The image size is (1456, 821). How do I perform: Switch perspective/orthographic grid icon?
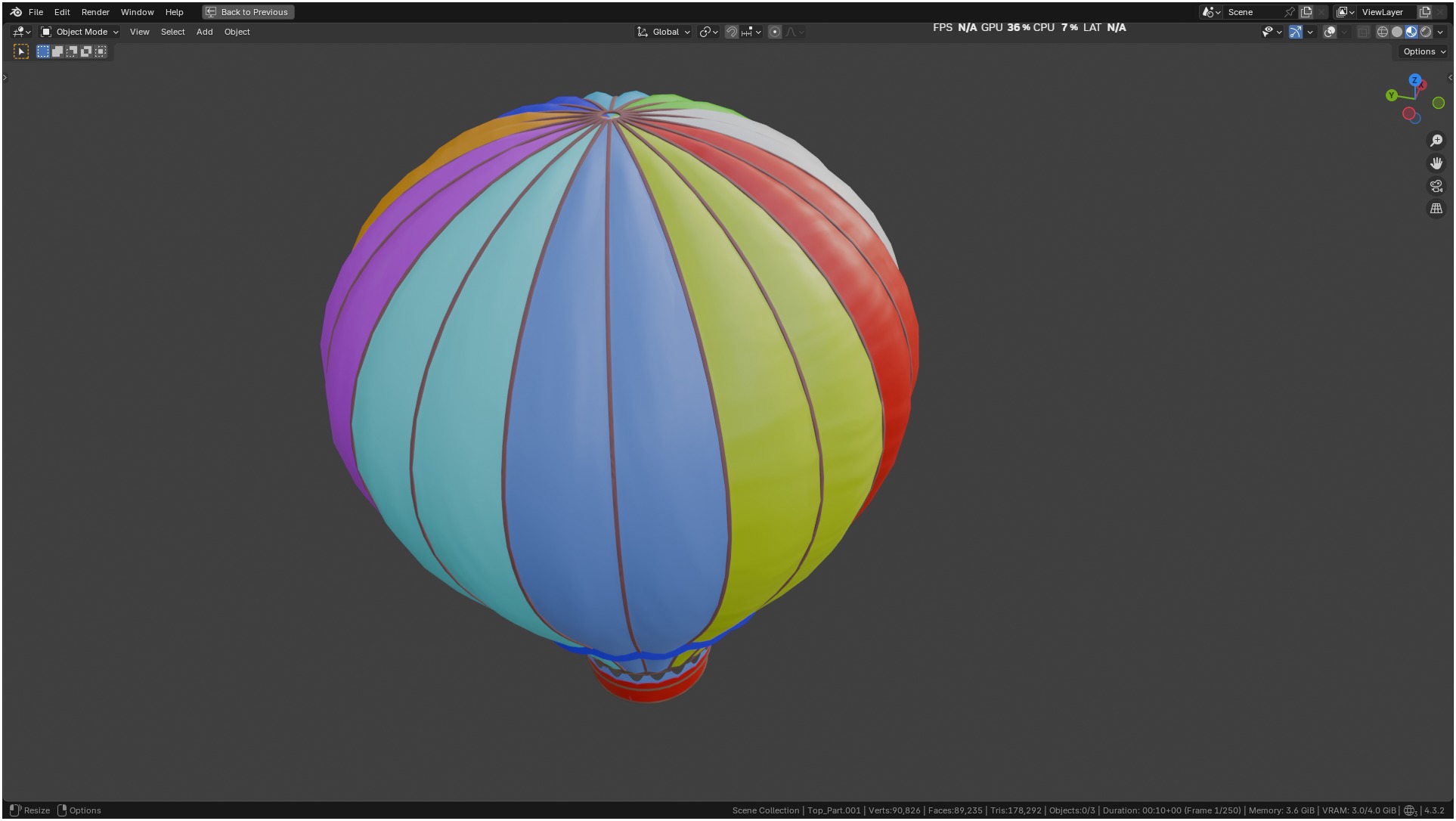pyautogui.click(x=1436, y=209)
